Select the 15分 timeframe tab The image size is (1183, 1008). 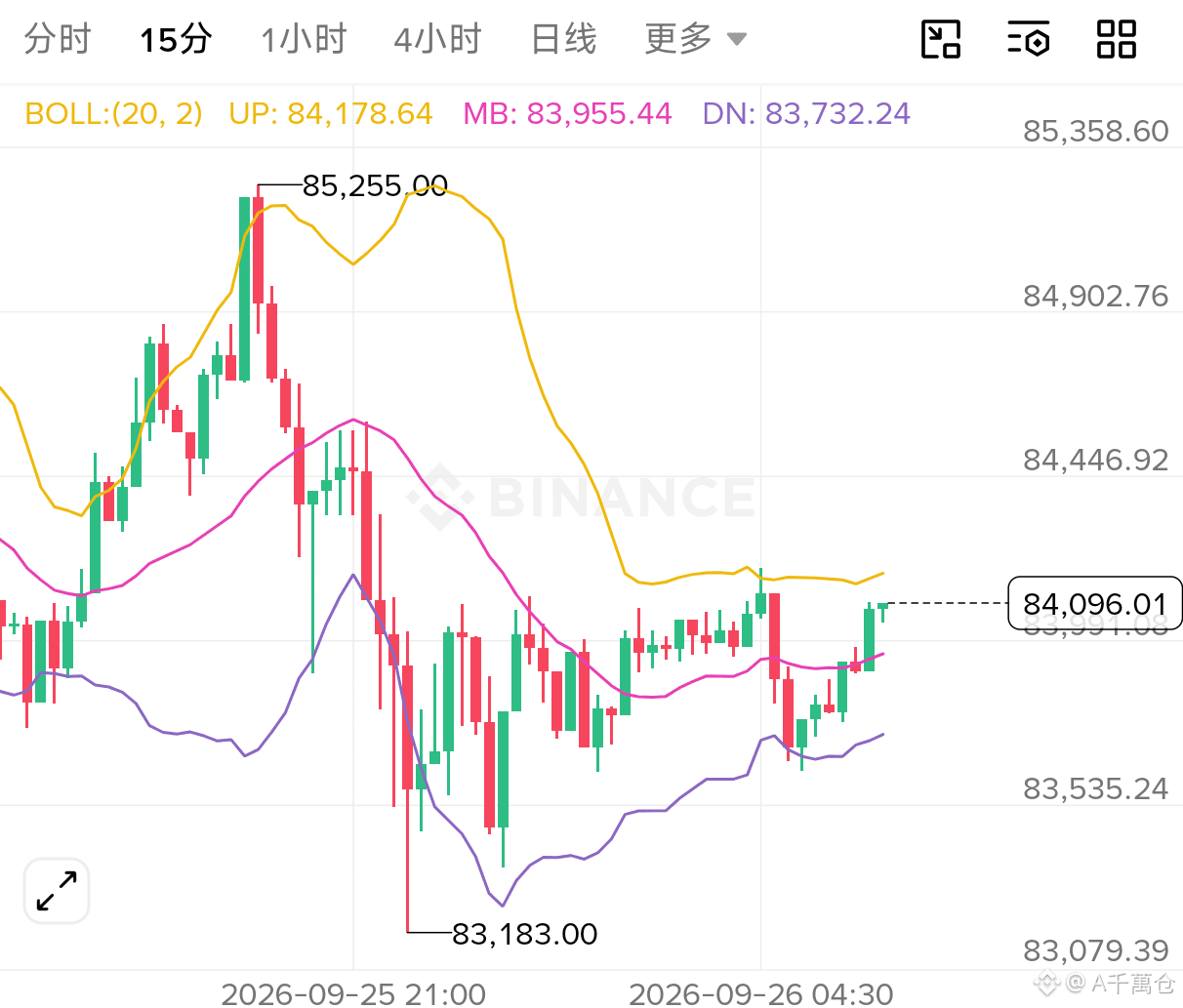(x=176, y=40)
